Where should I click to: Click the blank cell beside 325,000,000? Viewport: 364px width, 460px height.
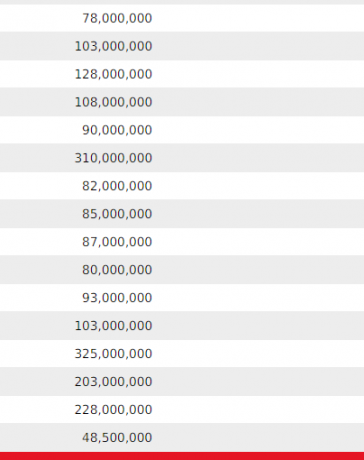pyautogui.click(x=260, y=354)
